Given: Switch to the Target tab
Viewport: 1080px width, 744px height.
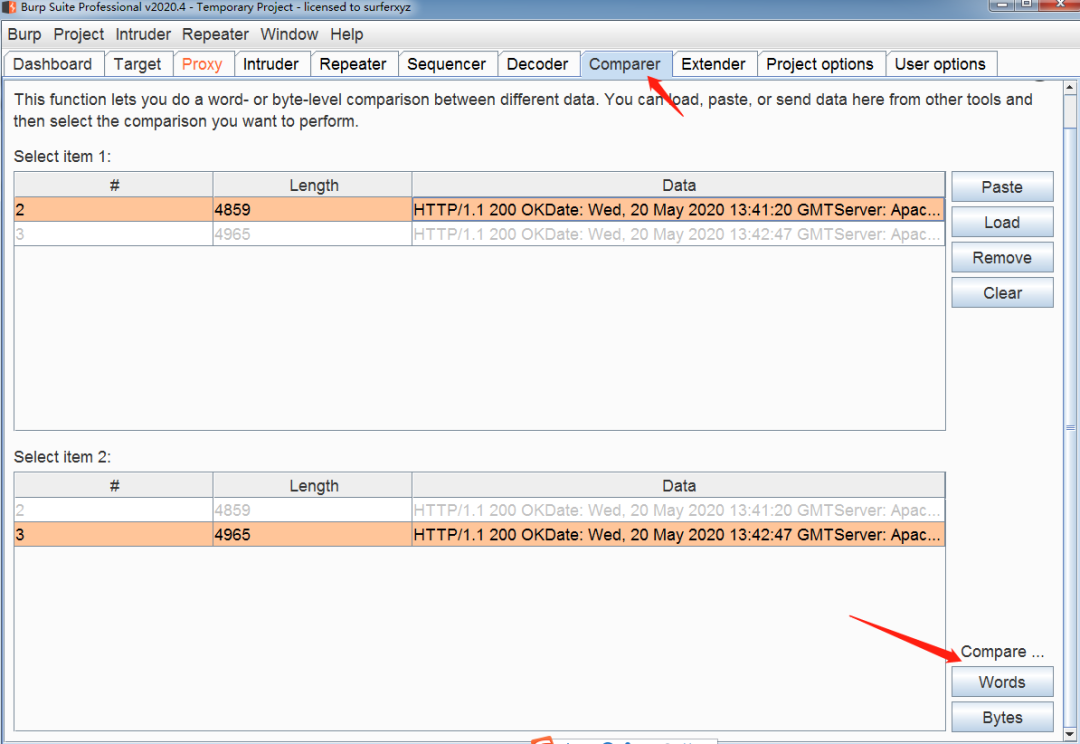Looking at the screenshot, I should [138, 64].
